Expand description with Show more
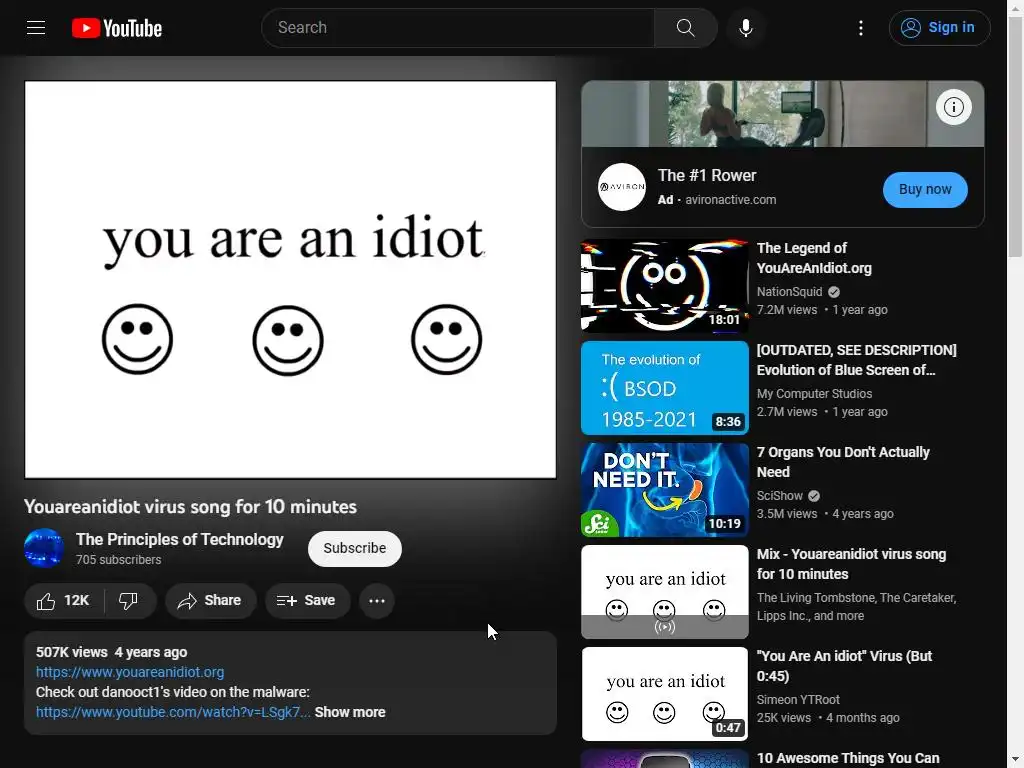This screenshot has width=1024, height=768. pos(350,712)
